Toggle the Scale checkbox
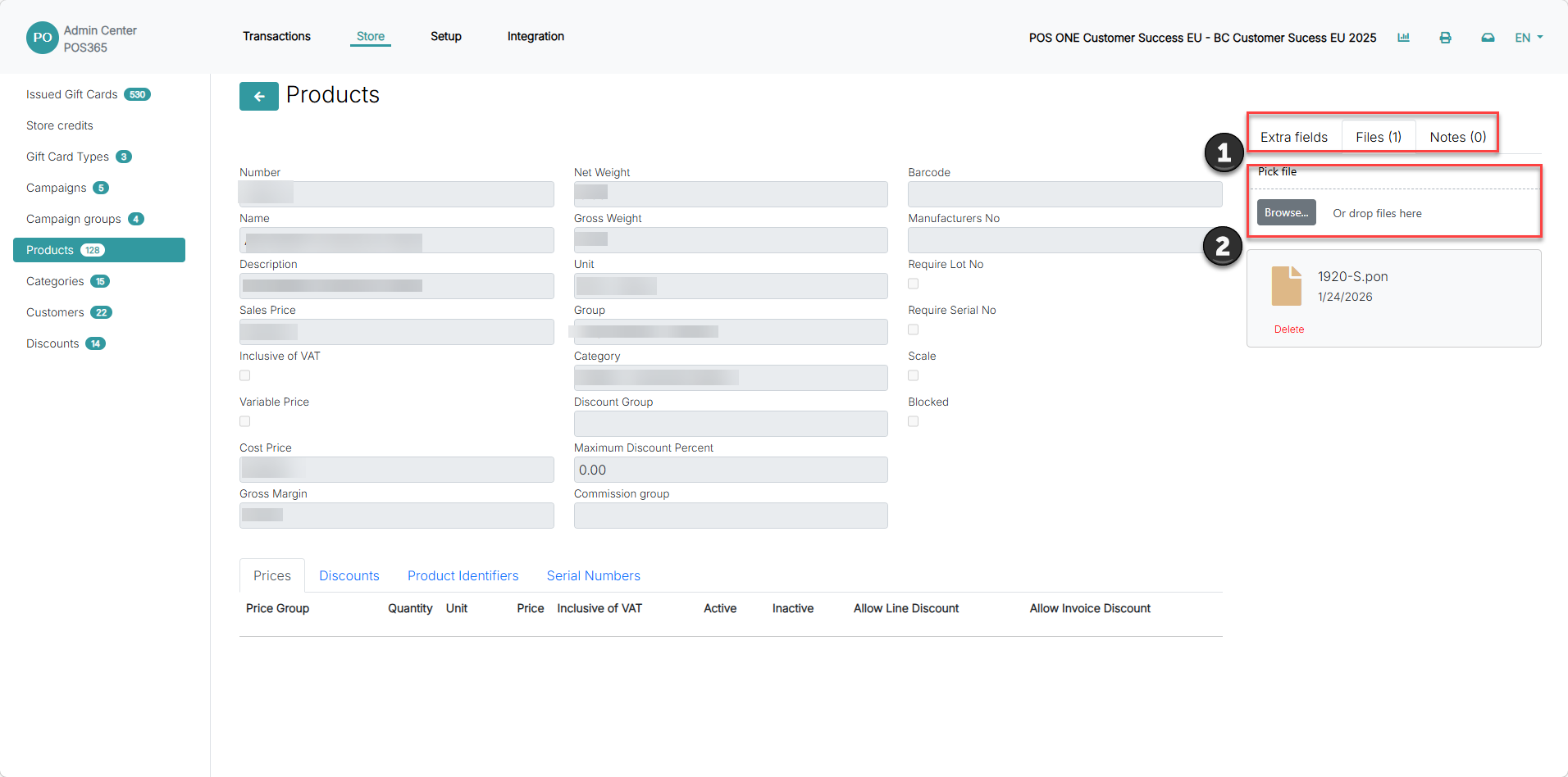Image resolution: width=1568 pixels, height=777 pixels. coord(914,375)
